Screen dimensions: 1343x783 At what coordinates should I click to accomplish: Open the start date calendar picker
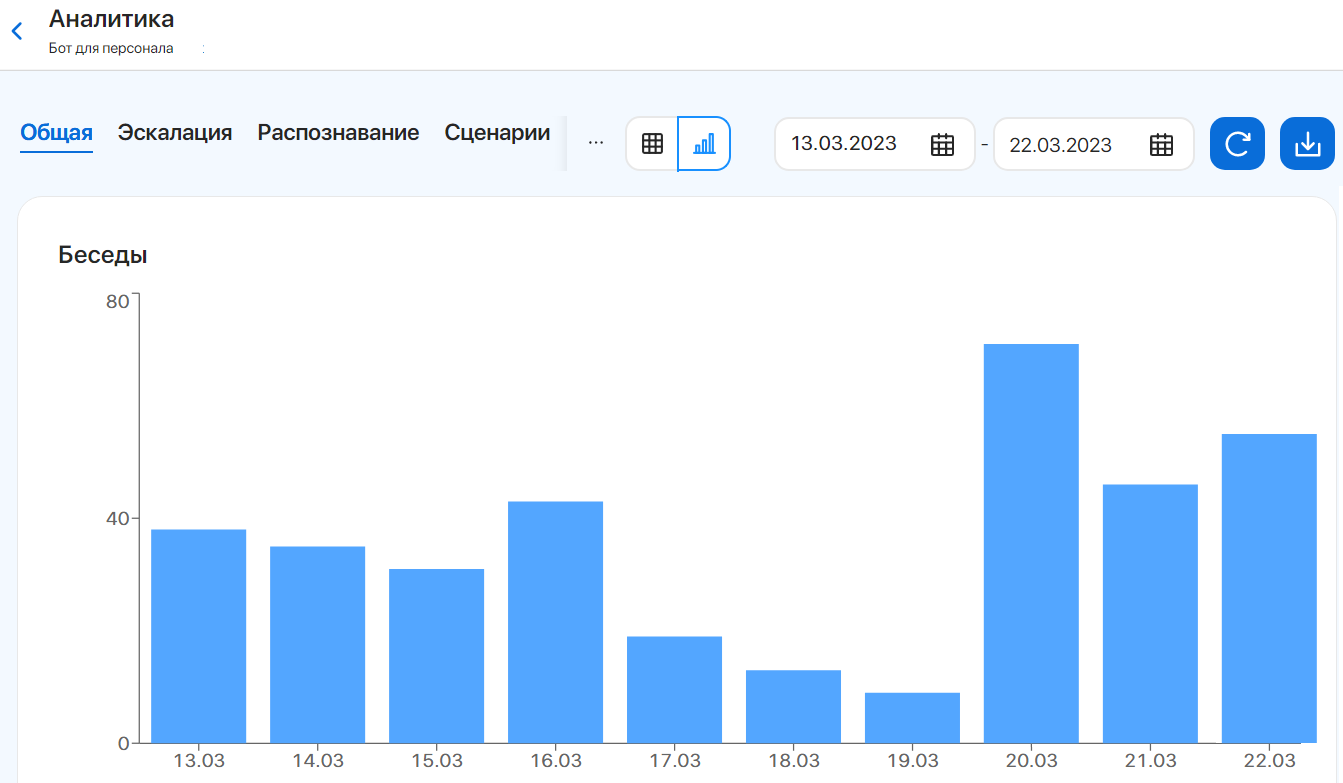coord(941,144)
